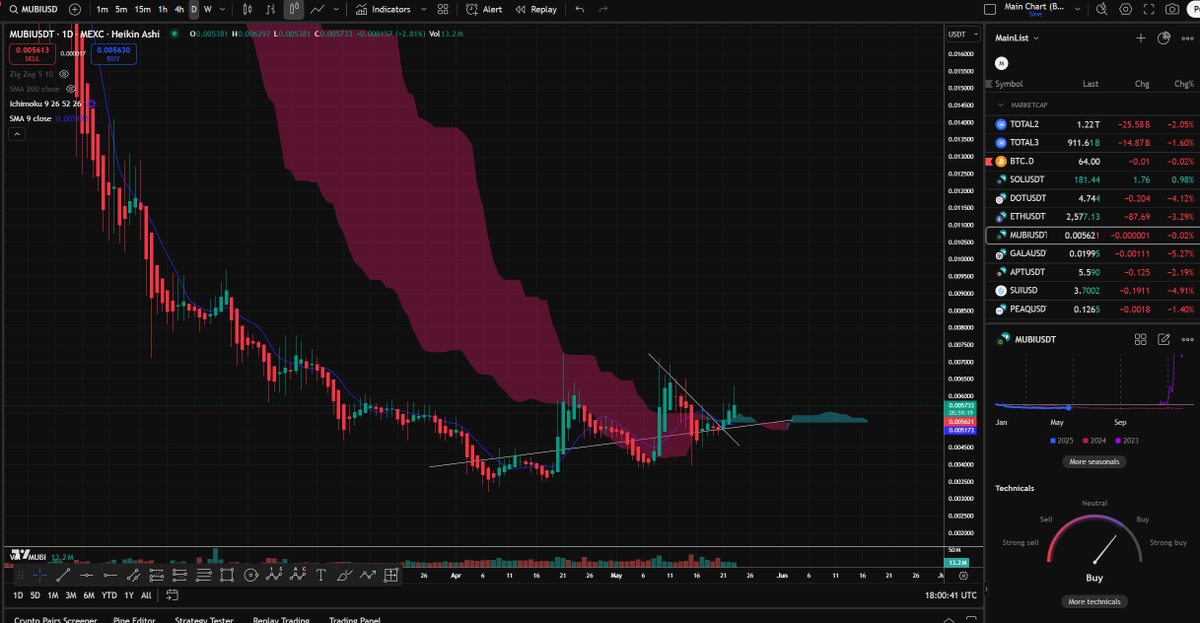Select the 15m timeframe

coord(143,9)
